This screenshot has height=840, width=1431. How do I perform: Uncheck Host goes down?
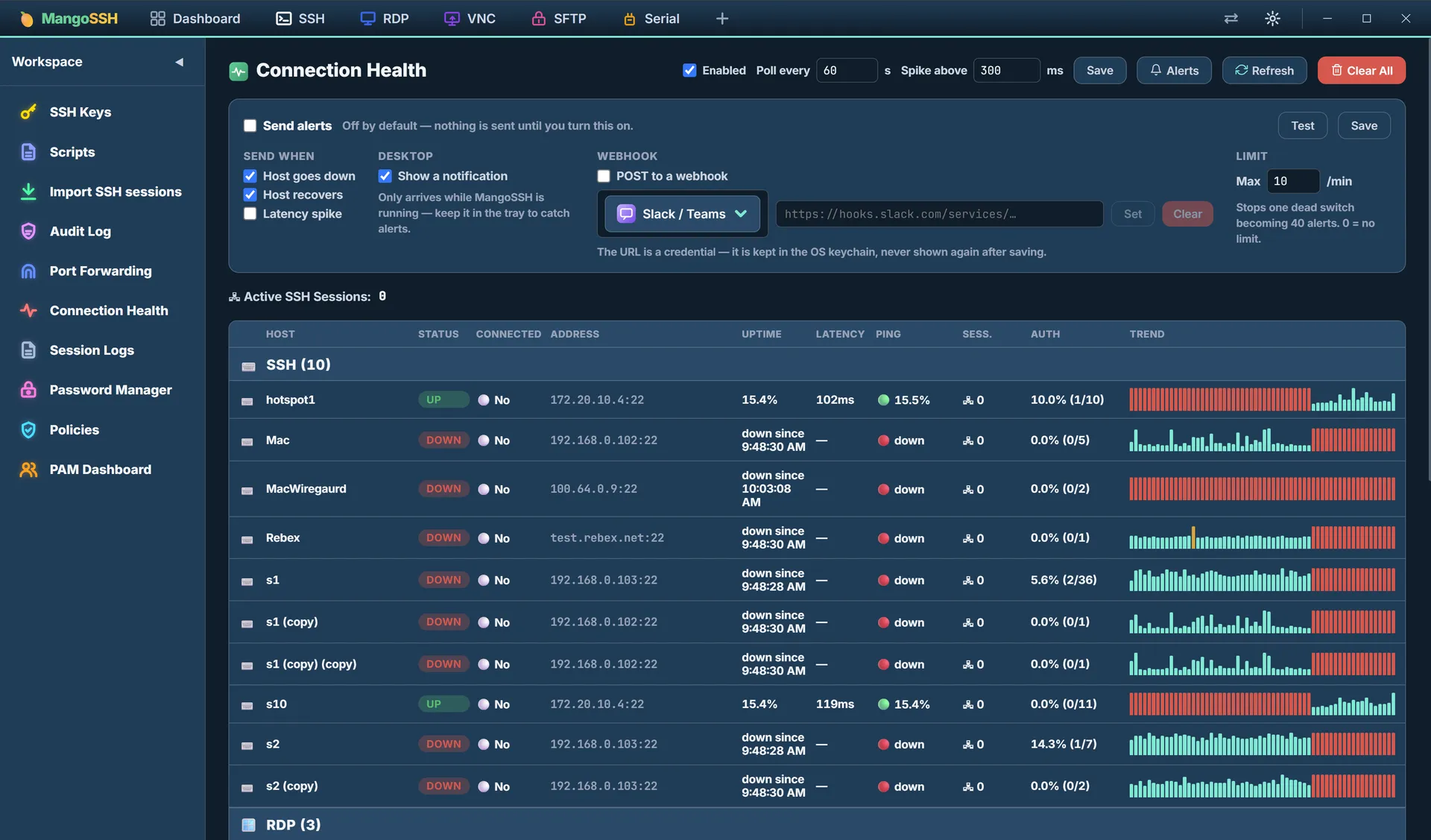(250, 176)
